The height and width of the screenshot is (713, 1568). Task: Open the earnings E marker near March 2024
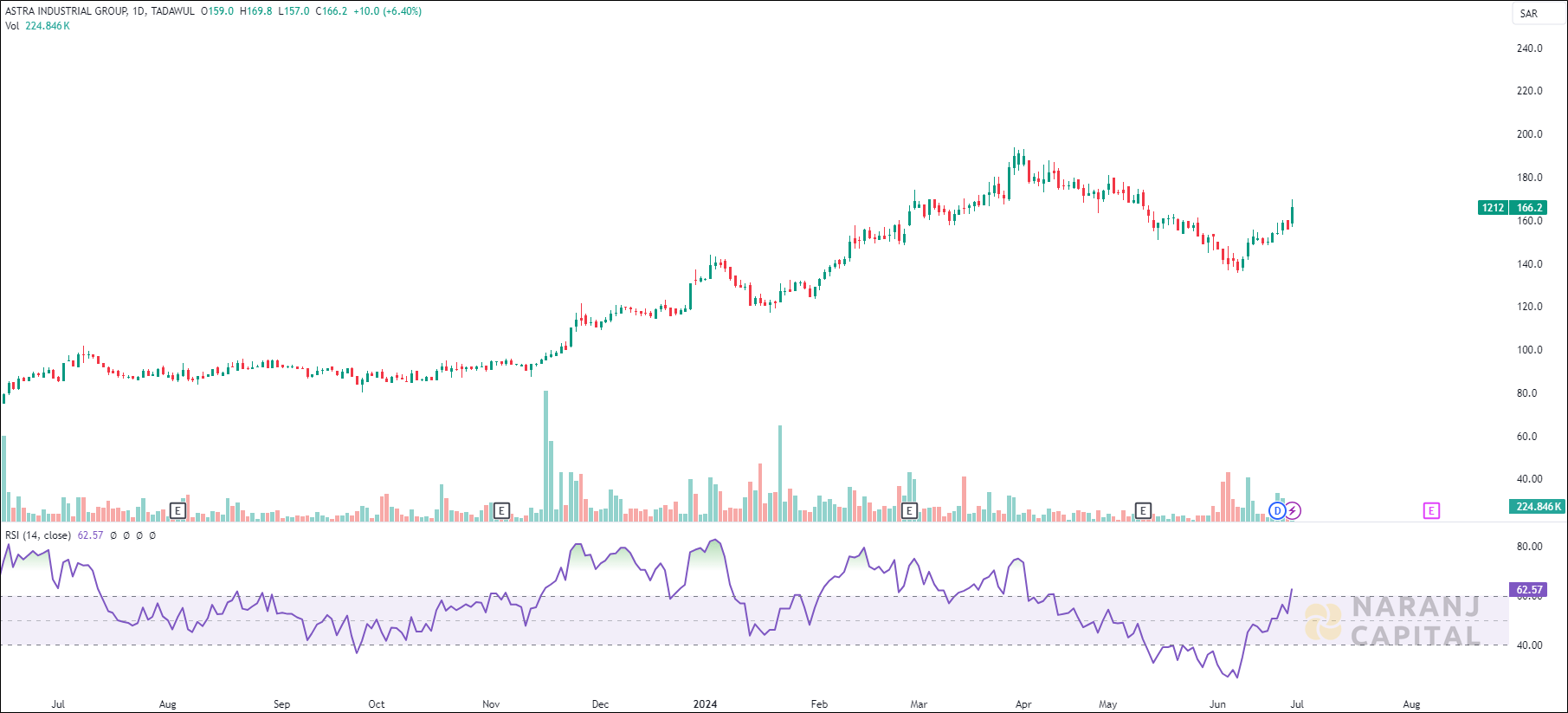pyautogui.click(x=909, y=511)
